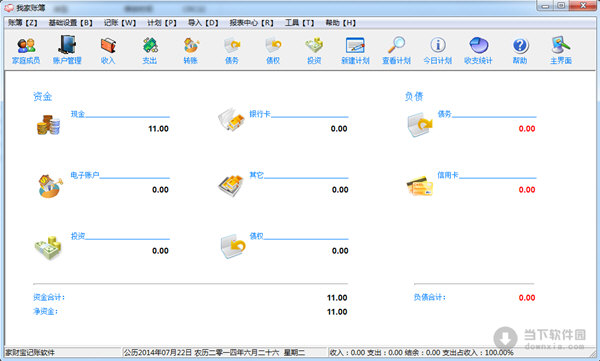
Task: Open the 工具【T】 menu
Action: point(299,23)
